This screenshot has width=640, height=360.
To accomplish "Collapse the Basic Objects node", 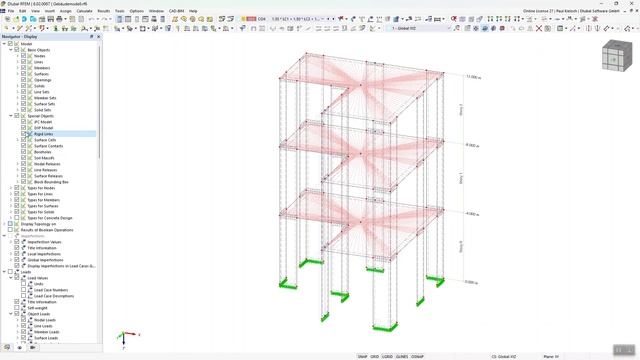I will 11,50.
